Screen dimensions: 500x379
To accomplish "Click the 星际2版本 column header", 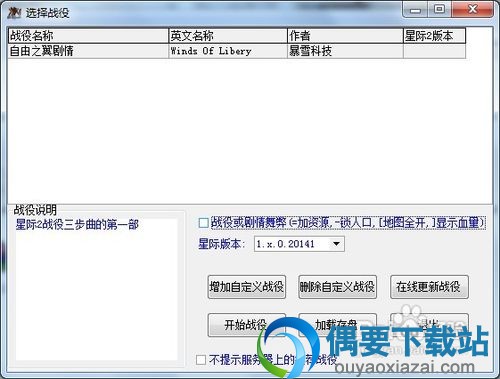I will click(434, 36).
